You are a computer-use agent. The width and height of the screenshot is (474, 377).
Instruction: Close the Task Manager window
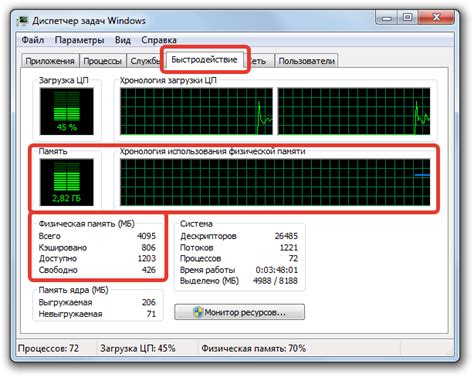[436, 18]
